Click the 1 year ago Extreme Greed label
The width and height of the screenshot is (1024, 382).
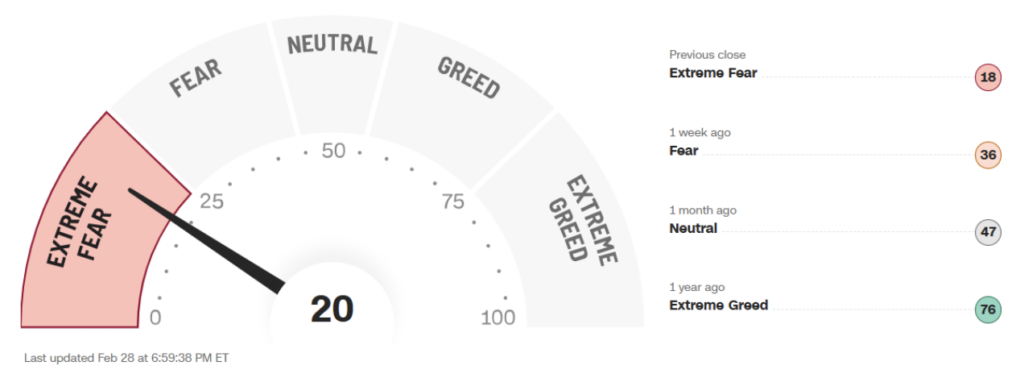(x=718, y=305)
